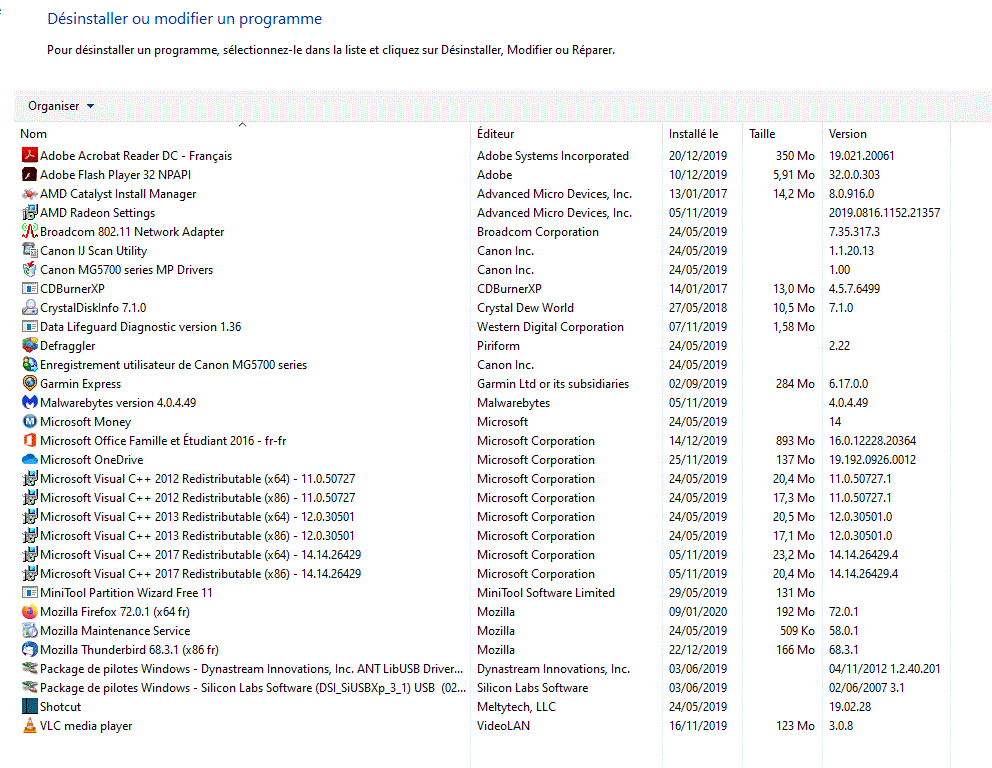Viewport: 992px width, 768px height.
Task: Click the CDBurnerXP program icon
Action: point(30,288)
